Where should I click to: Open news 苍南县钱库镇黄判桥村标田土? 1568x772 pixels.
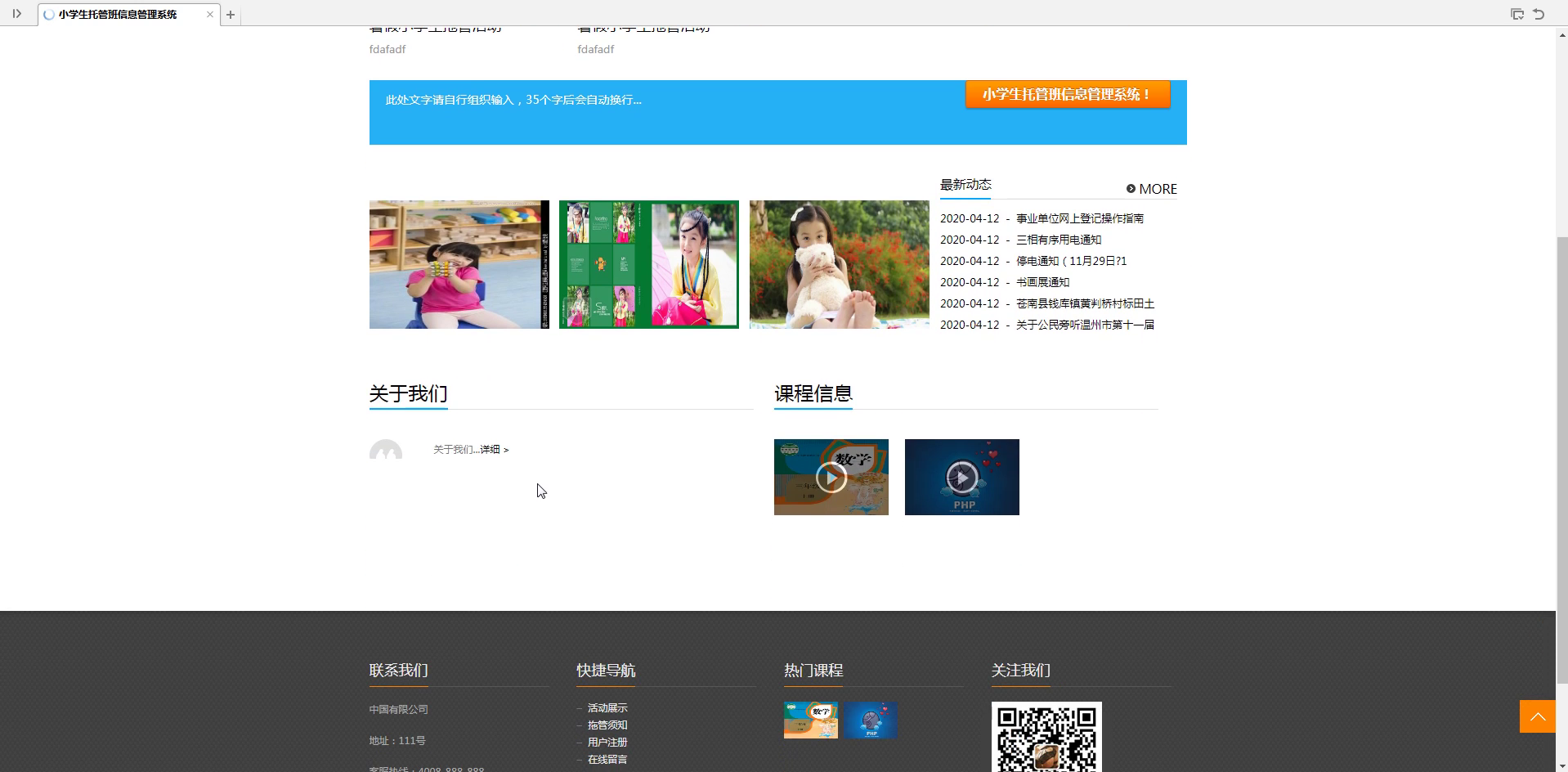click(1085, 303)
